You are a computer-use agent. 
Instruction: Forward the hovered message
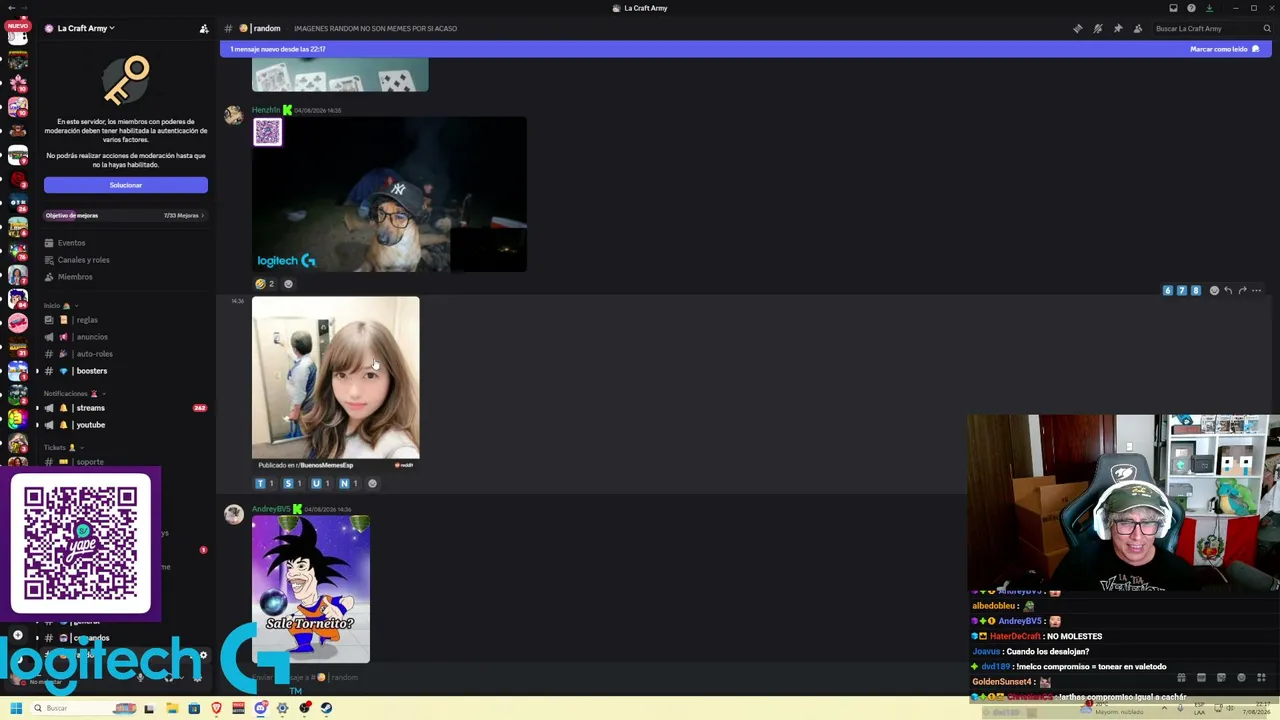coord(1242,290)
